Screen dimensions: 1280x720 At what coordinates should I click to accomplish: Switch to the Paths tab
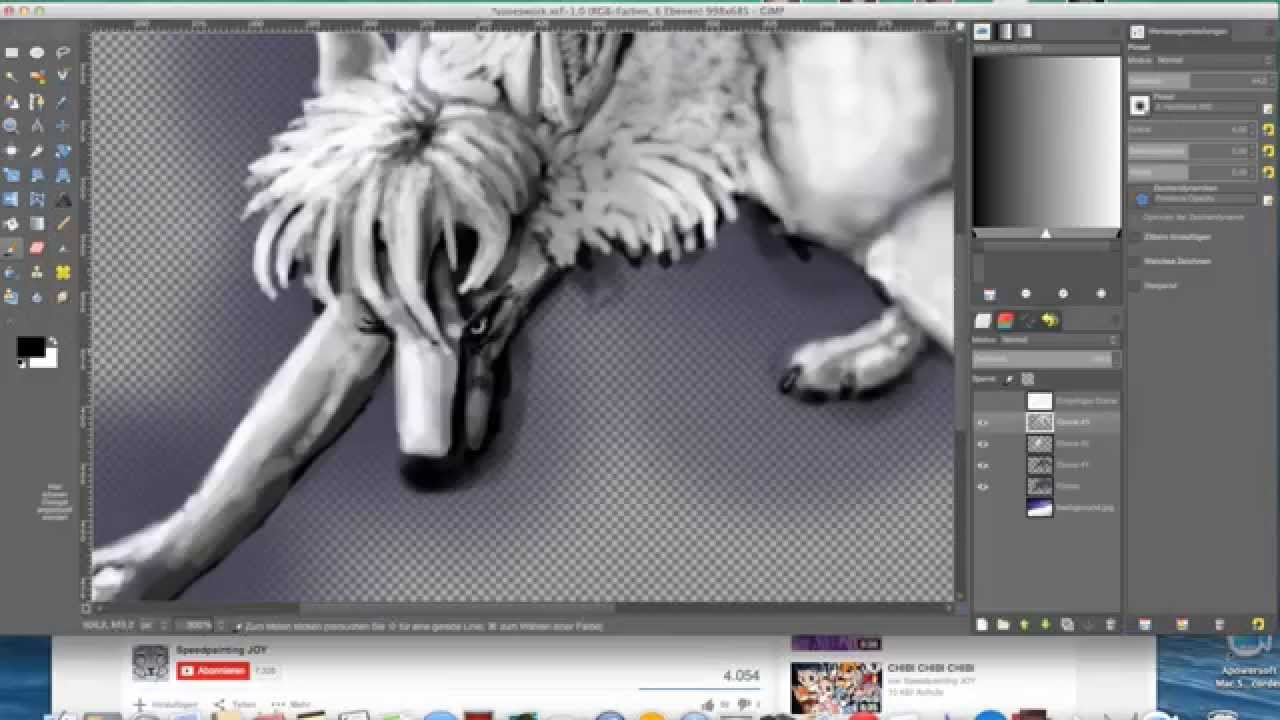tap(1028, 321)
